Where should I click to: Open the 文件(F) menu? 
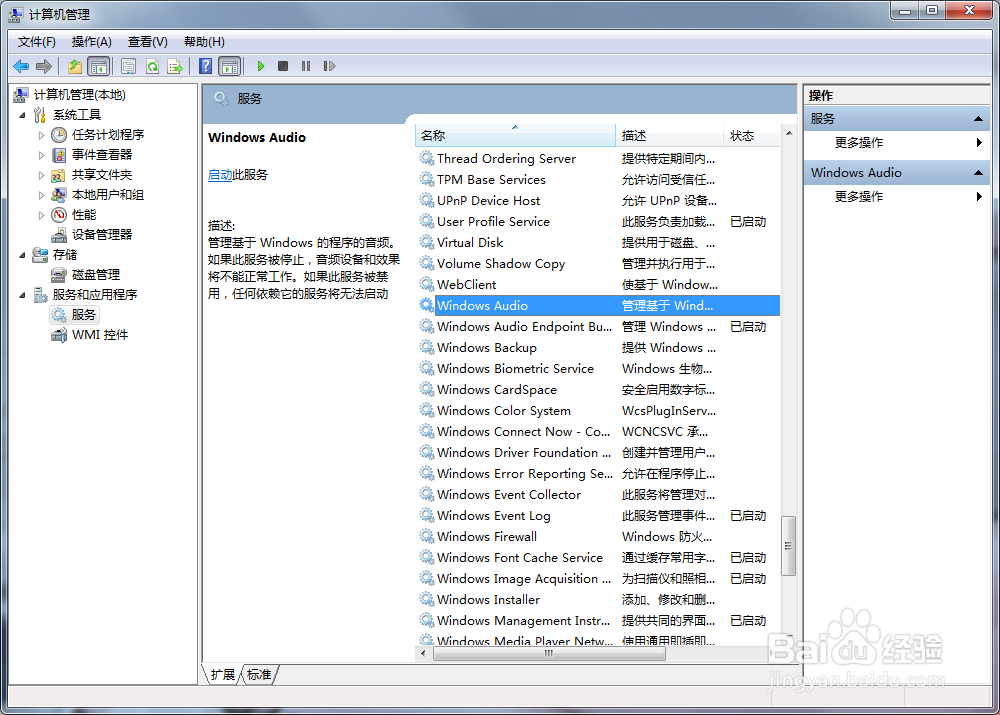(x=36, y=42)
